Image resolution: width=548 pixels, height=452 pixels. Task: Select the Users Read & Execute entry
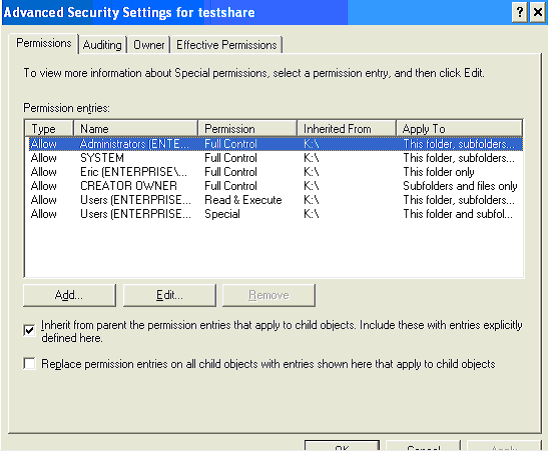[275, 200]
